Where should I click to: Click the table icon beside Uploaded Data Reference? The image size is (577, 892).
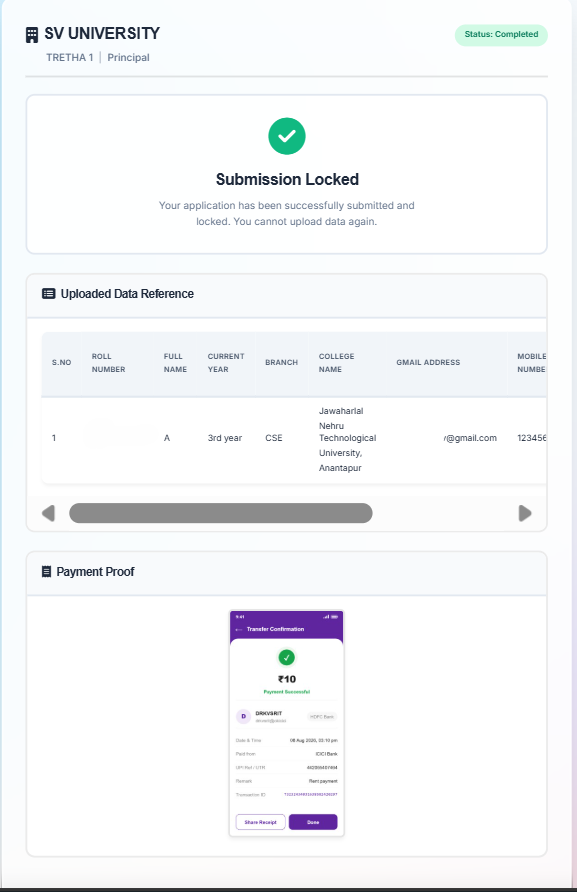tap(48, 294)
